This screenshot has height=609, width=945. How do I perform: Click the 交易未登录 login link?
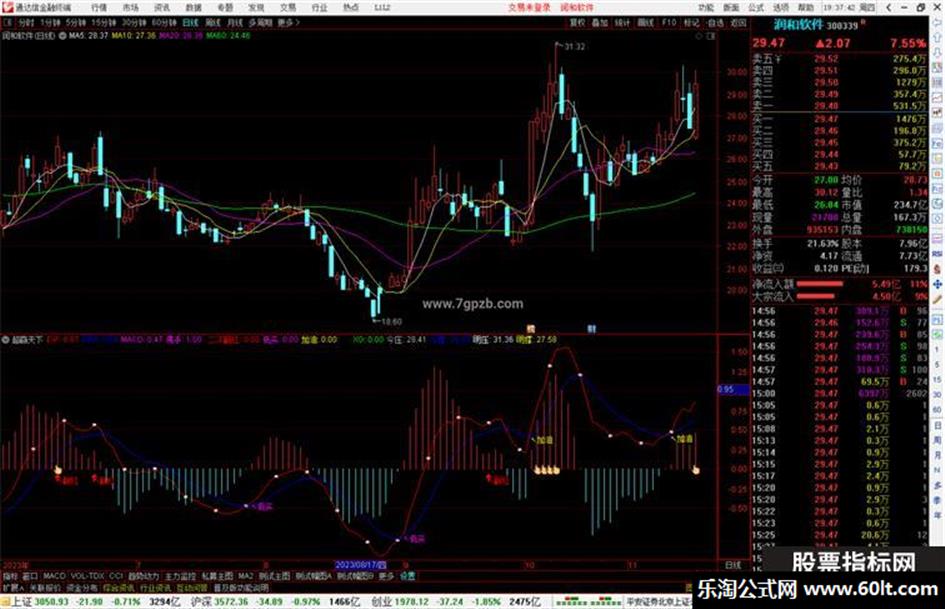point(529,8)
